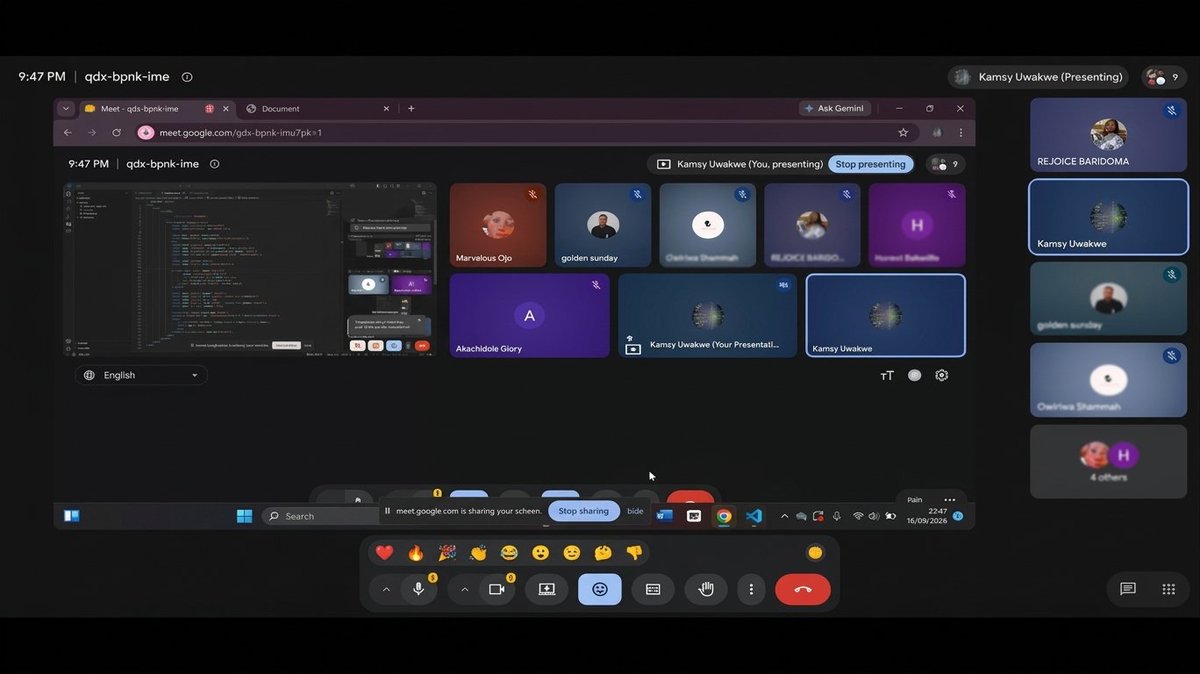The width and height of the screenshot is (1200, 674).
Task: Send the crying-laughing face reaction
Action: click(x=509, y=553)
